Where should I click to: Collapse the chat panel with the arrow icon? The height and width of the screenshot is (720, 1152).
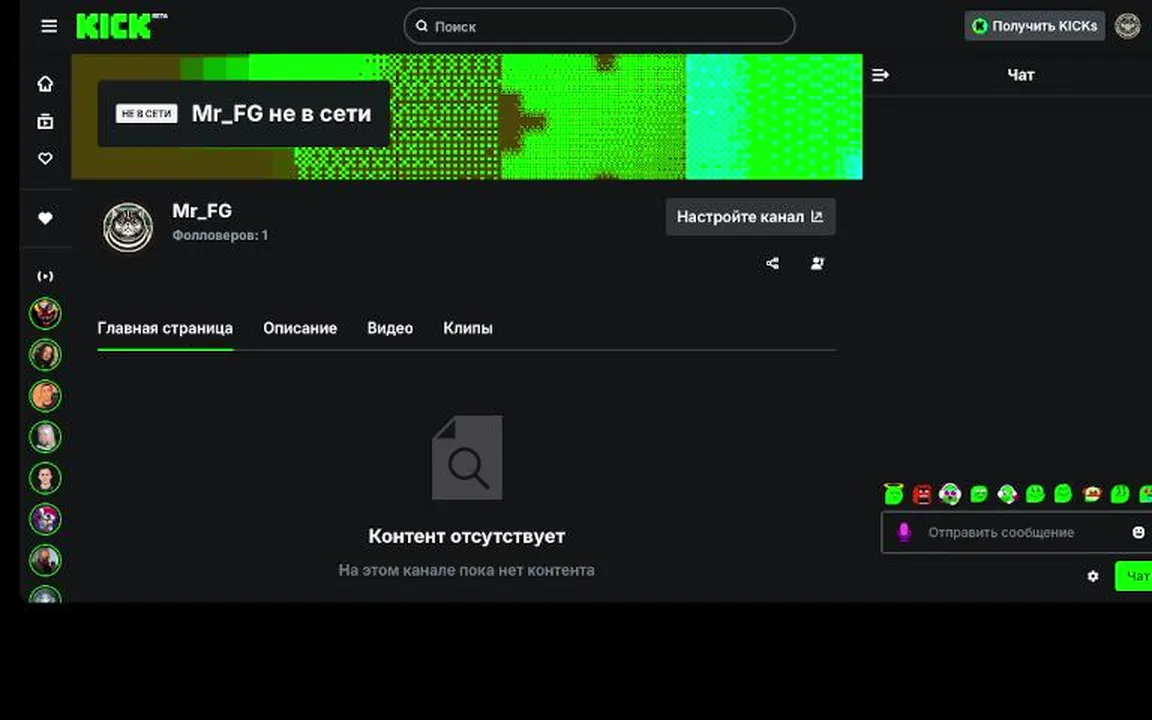tap(880, 75)
